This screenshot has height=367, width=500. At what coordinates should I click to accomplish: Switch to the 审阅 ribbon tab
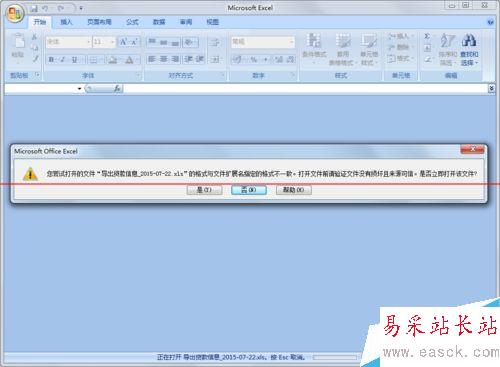(186, 22)
